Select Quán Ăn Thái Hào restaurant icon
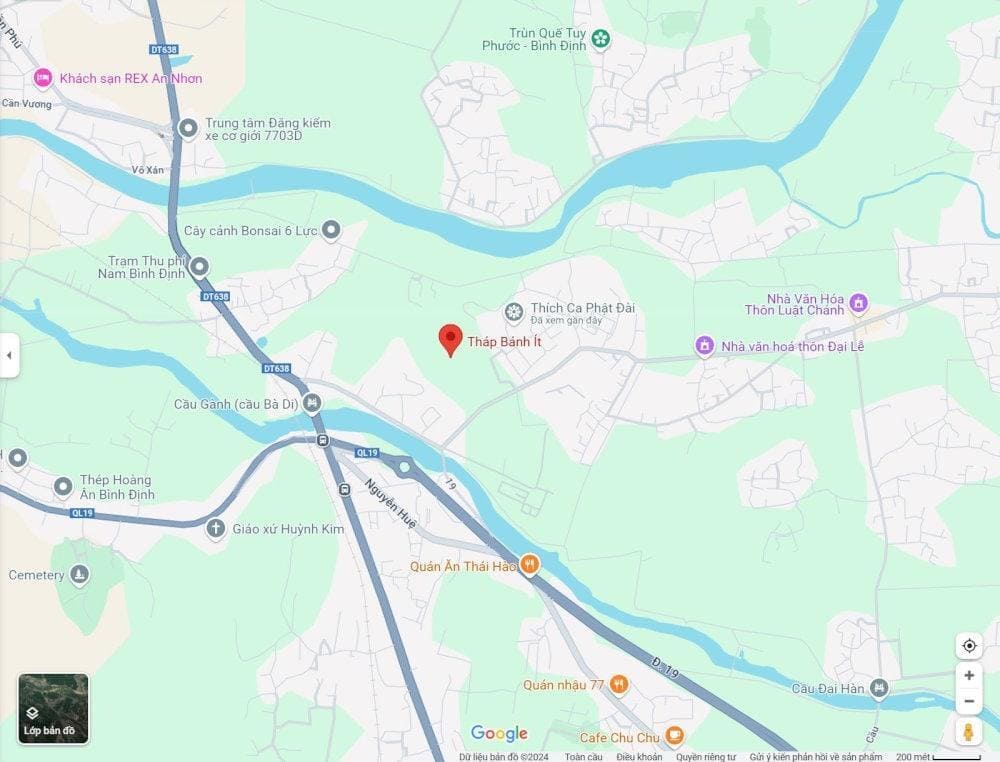 click(x=529, y=564)
